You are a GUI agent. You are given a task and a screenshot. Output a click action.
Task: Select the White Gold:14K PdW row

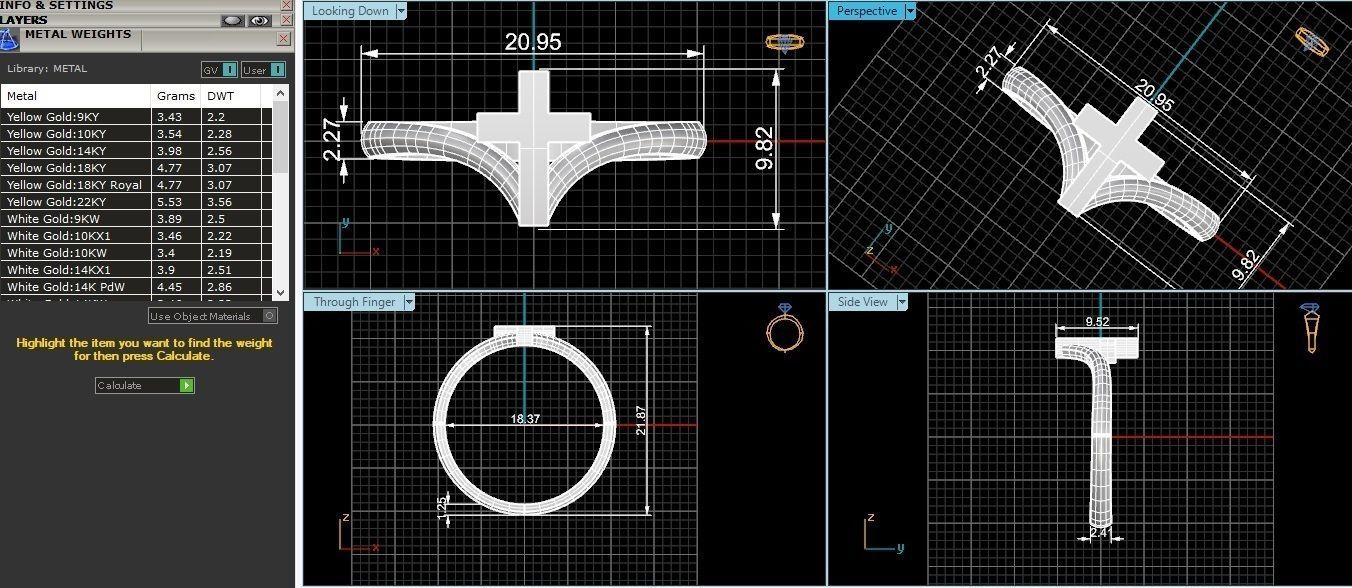(x=136, y=287)
